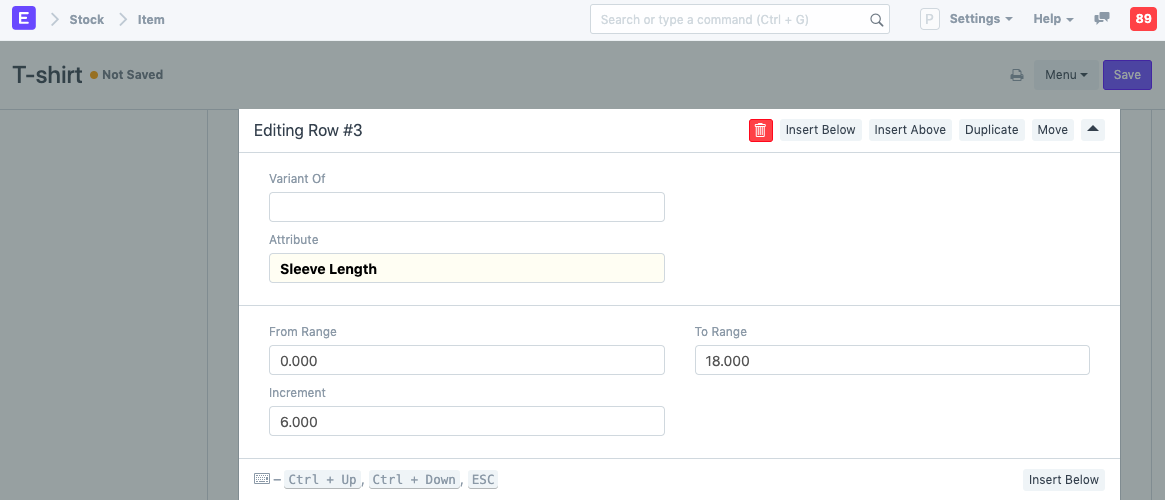Image resolution: width=1165 pixels, height=500 pixels.
Task: Open the Menu dropdown button
Action: 1065,75
